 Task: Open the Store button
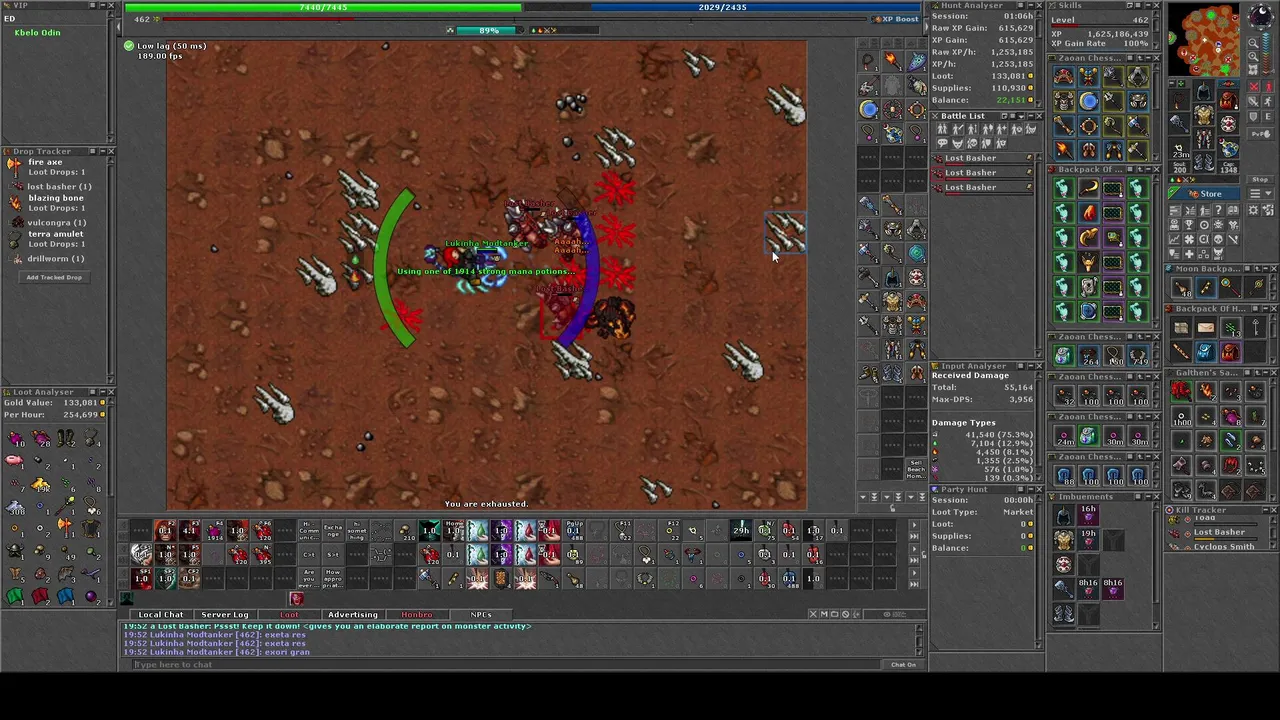[1203, 194]
